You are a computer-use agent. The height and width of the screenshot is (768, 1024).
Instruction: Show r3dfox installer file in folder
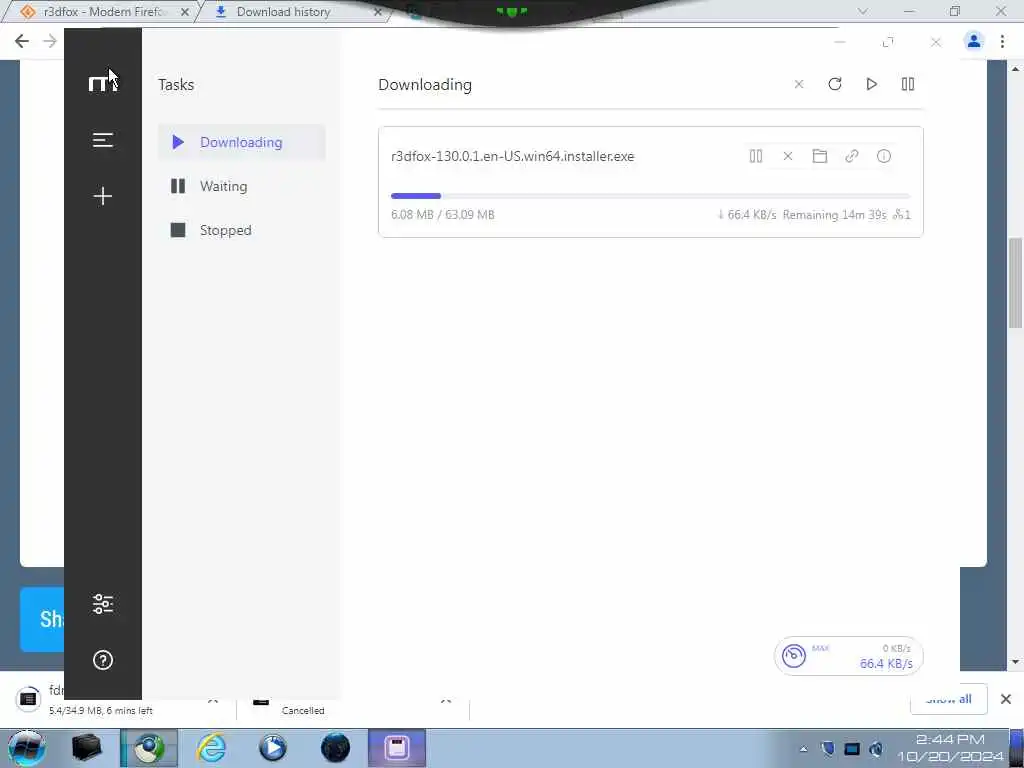(x=820, y=156)
